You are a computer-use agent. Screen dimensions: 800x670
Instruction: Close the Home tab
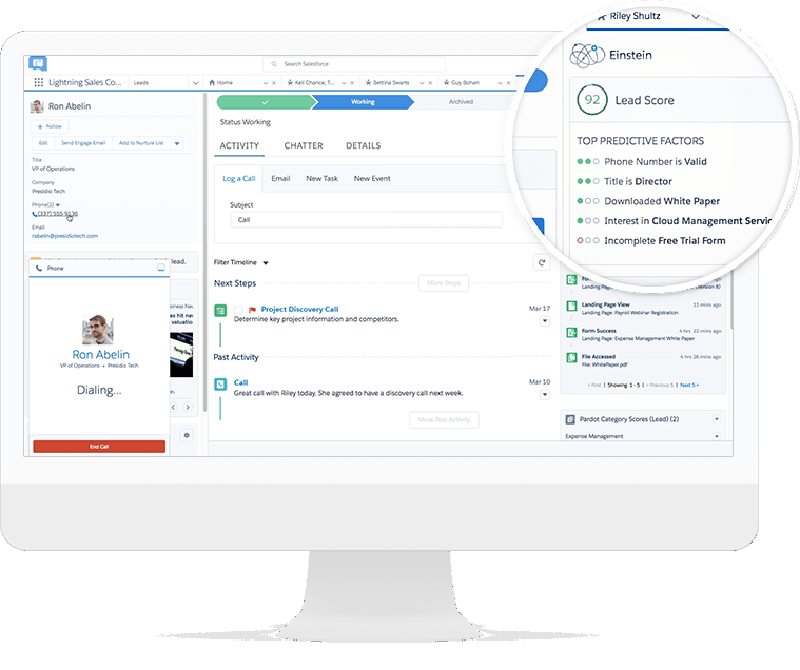coord(274,83)
